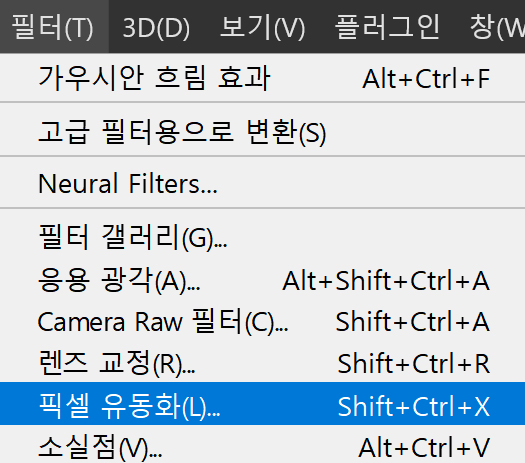Select 응용 광각(A)... filter
The image size is (525, 463).
pyautogui.click(x=262, y=280)
